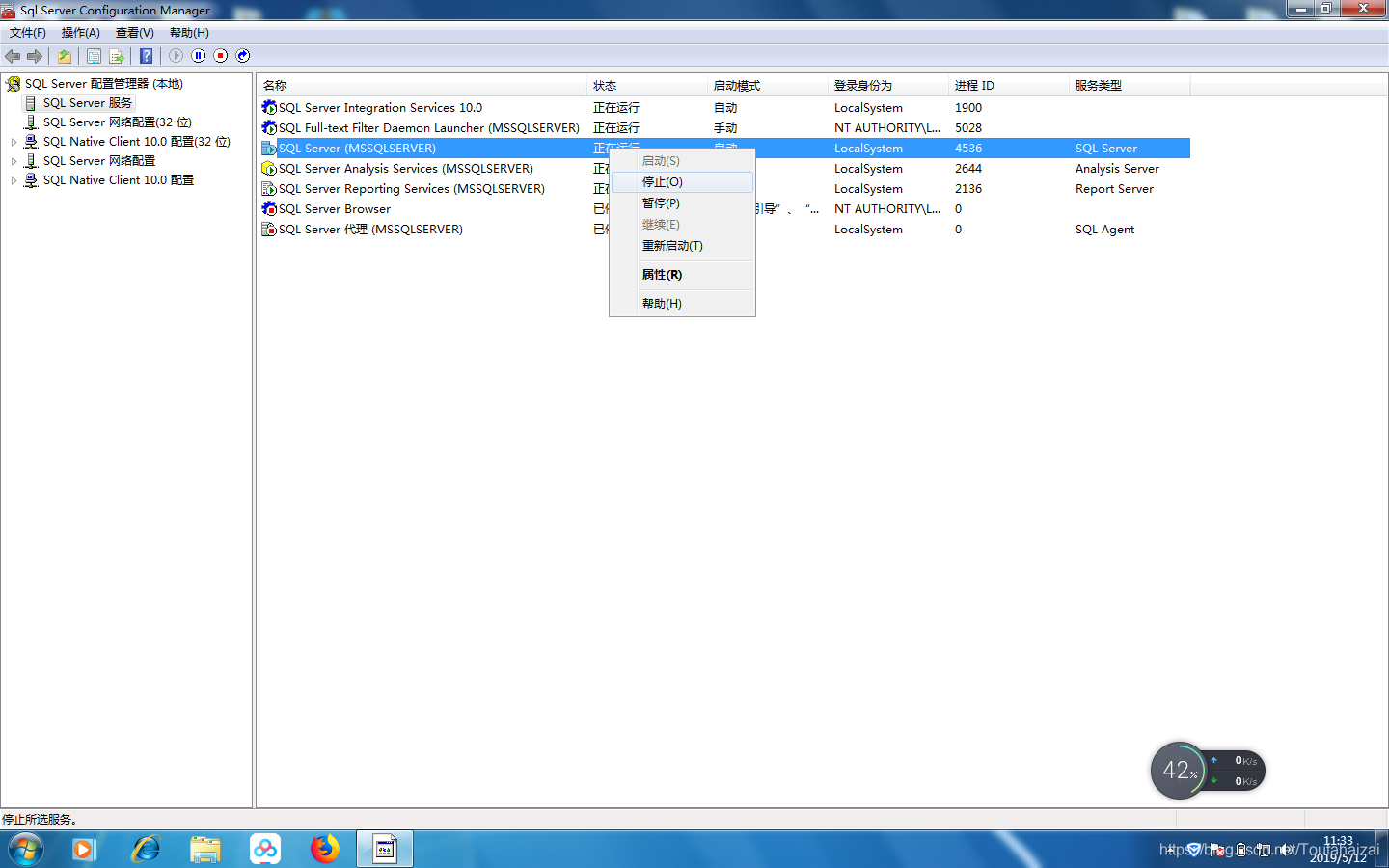
Task: Click the Stop service toolbar icon
Action: (x=221, y=56)
